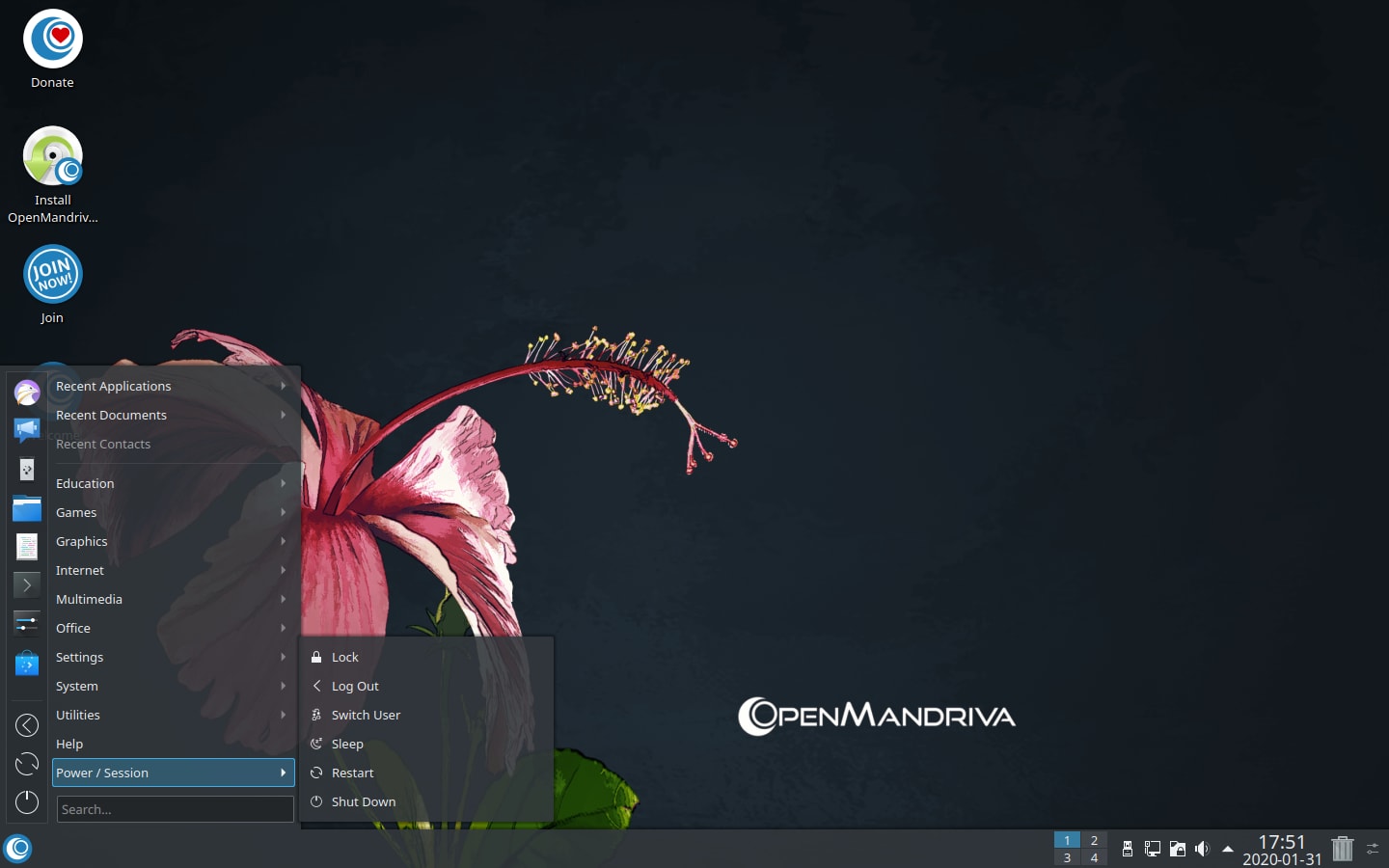This screenshot has height=868, width=1389.
Task: Switch to virtual desktop 2 in pager
Action: point(1094,840)
